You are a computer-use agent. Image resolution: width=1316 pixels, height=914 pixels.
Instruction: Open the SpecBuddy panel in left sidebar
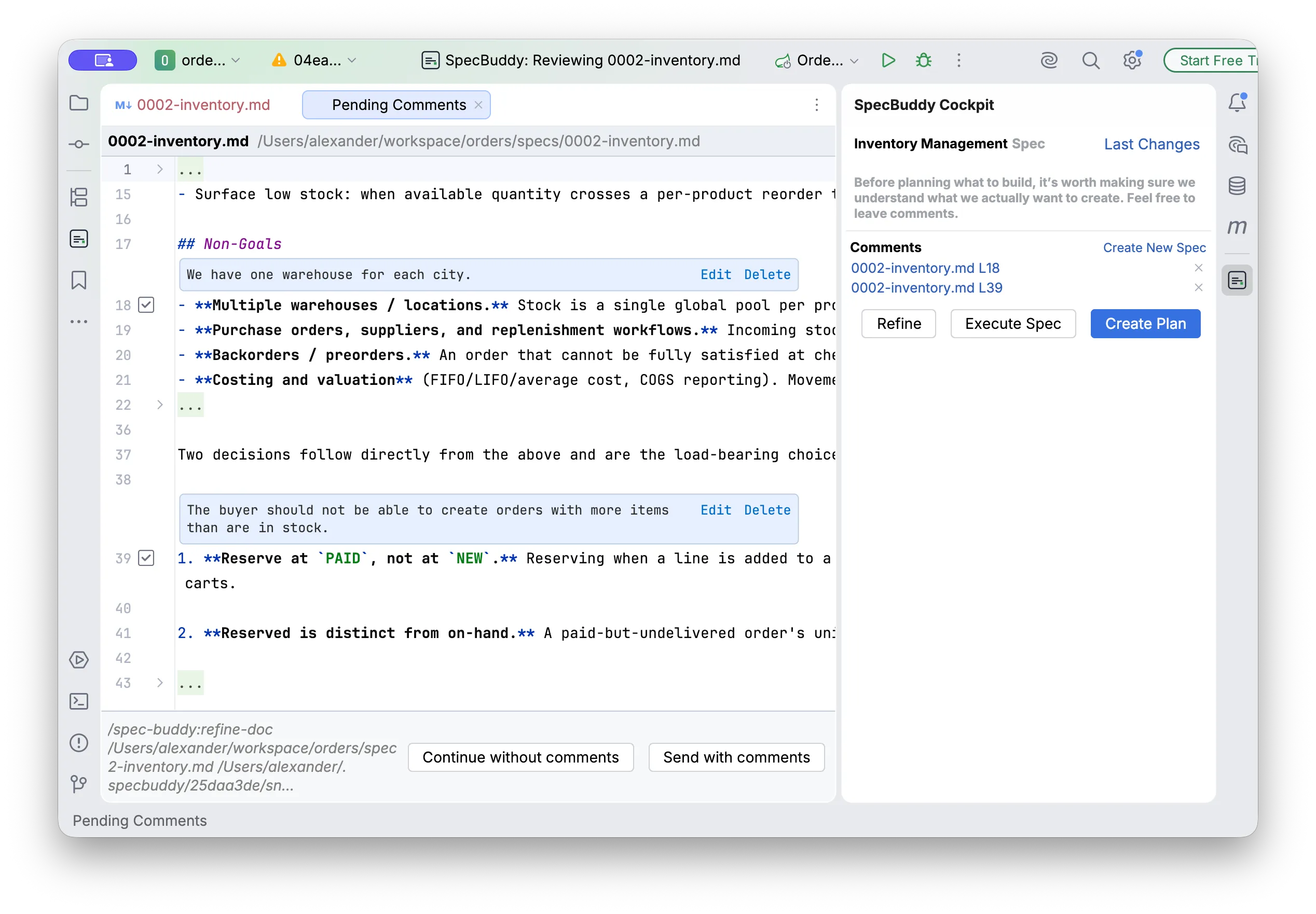coord(78,238)
